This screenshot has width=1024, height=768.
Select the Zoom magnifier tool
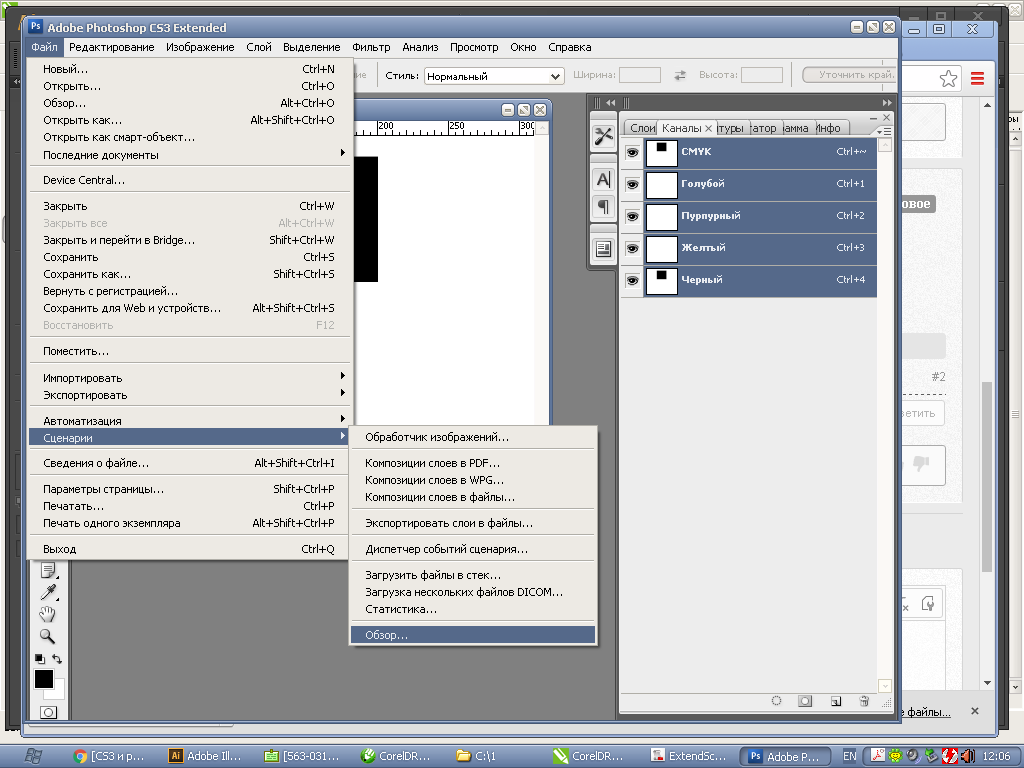coord(47,636)
